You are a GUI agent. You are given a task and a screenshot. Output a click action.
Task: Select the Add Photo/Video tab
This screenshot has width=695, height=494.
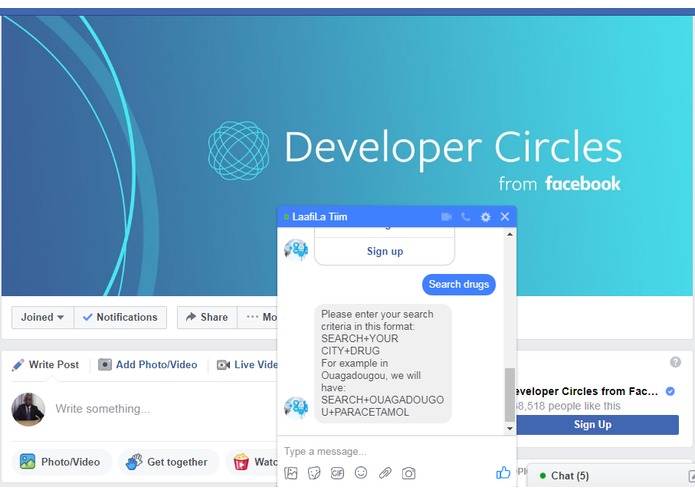tap(148, 365)
